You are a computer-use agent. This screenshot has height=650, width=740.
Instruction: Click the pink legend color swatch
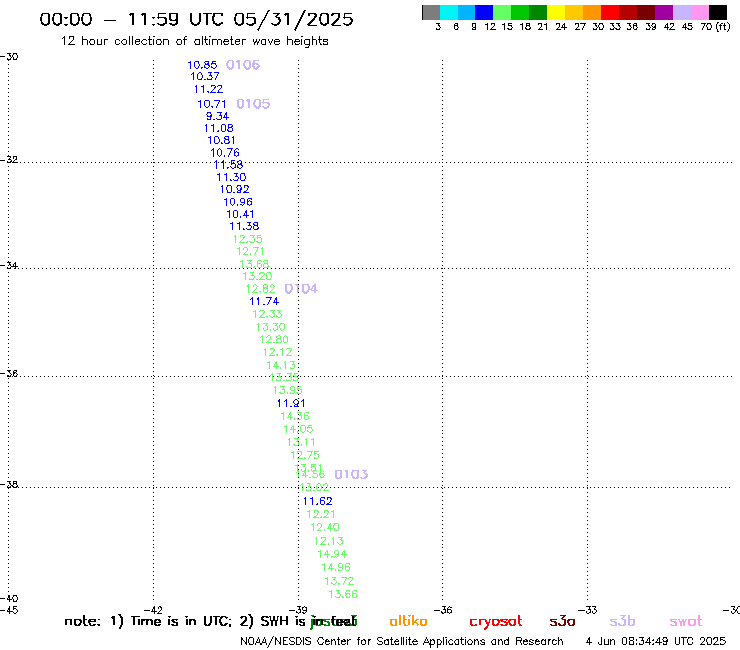point(700,12)
